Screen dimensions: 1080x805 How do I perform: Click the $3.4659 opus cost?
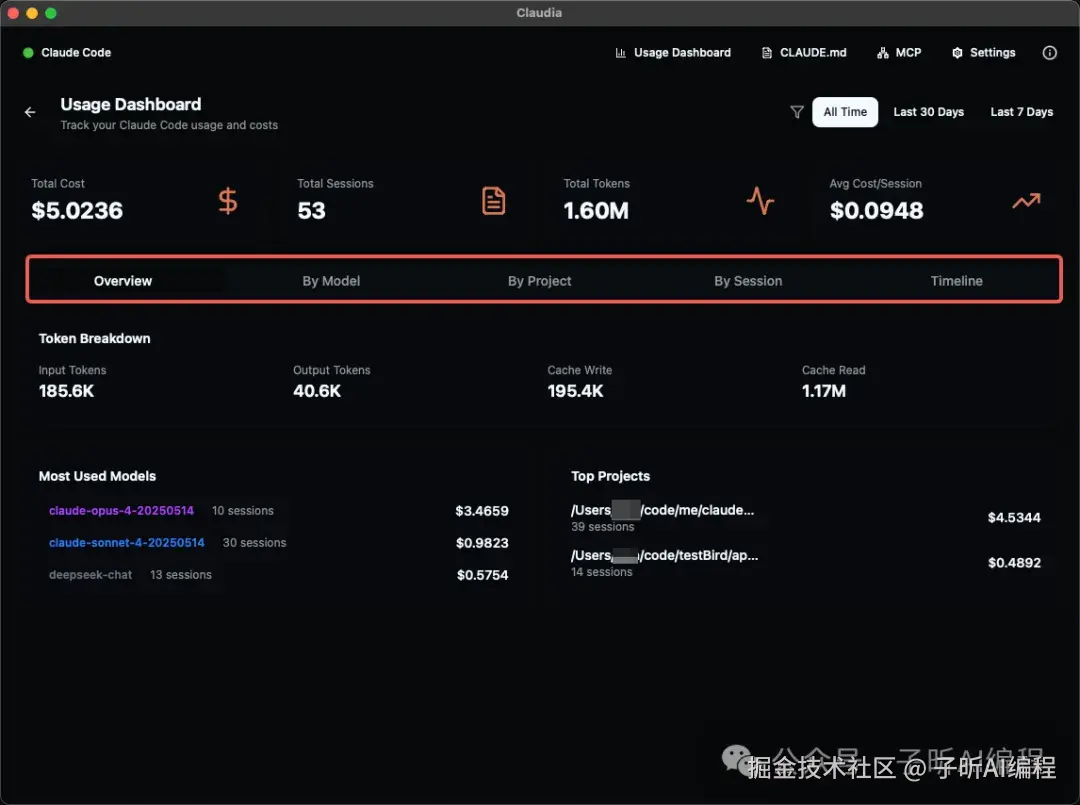point(481,512)
